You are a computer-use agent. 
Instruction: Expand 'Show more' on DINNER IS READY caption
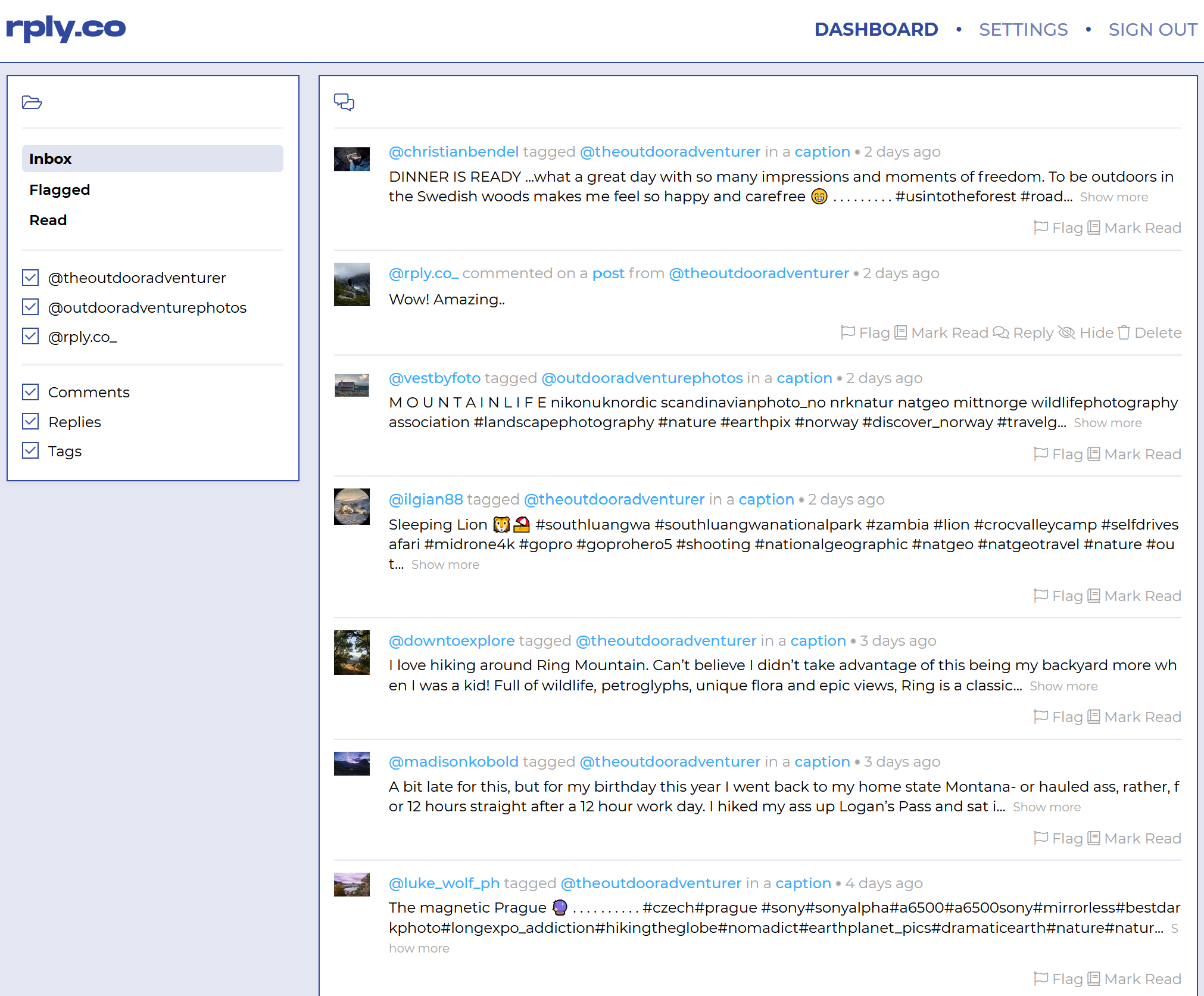click(x=1113, y=197)
